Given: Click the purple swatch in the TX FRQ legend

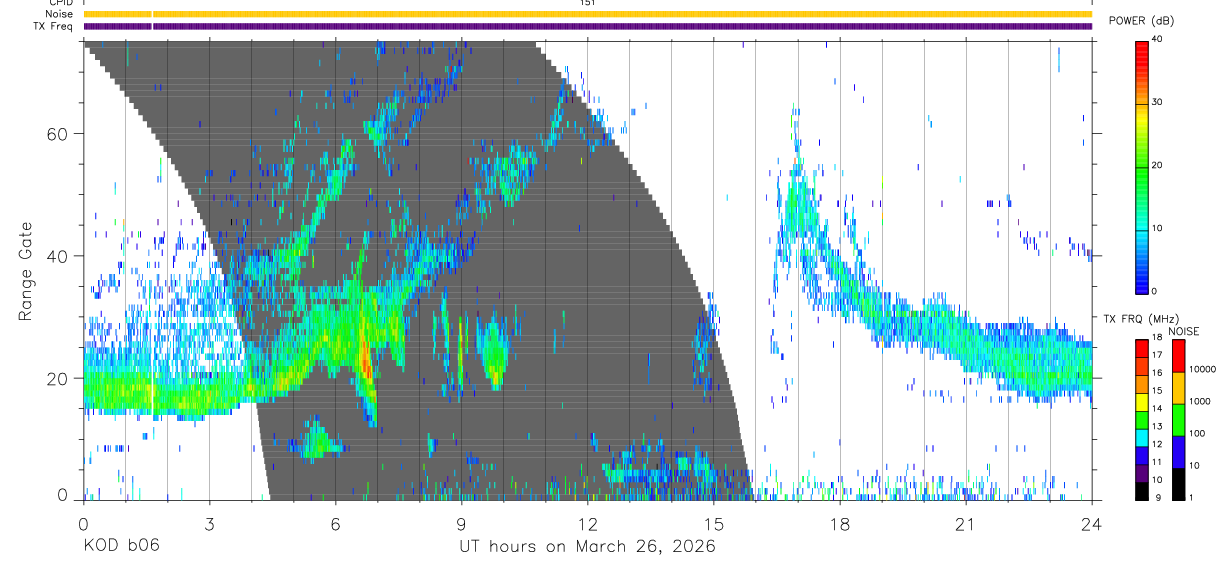Looking at the screenshot, I should pos(1142,471).
